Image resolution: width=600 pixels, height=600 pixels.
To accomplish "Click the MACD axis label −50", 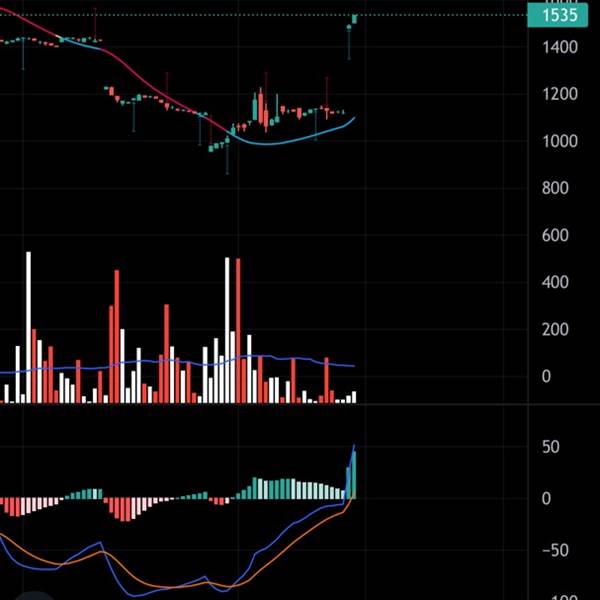I will 555,550.
